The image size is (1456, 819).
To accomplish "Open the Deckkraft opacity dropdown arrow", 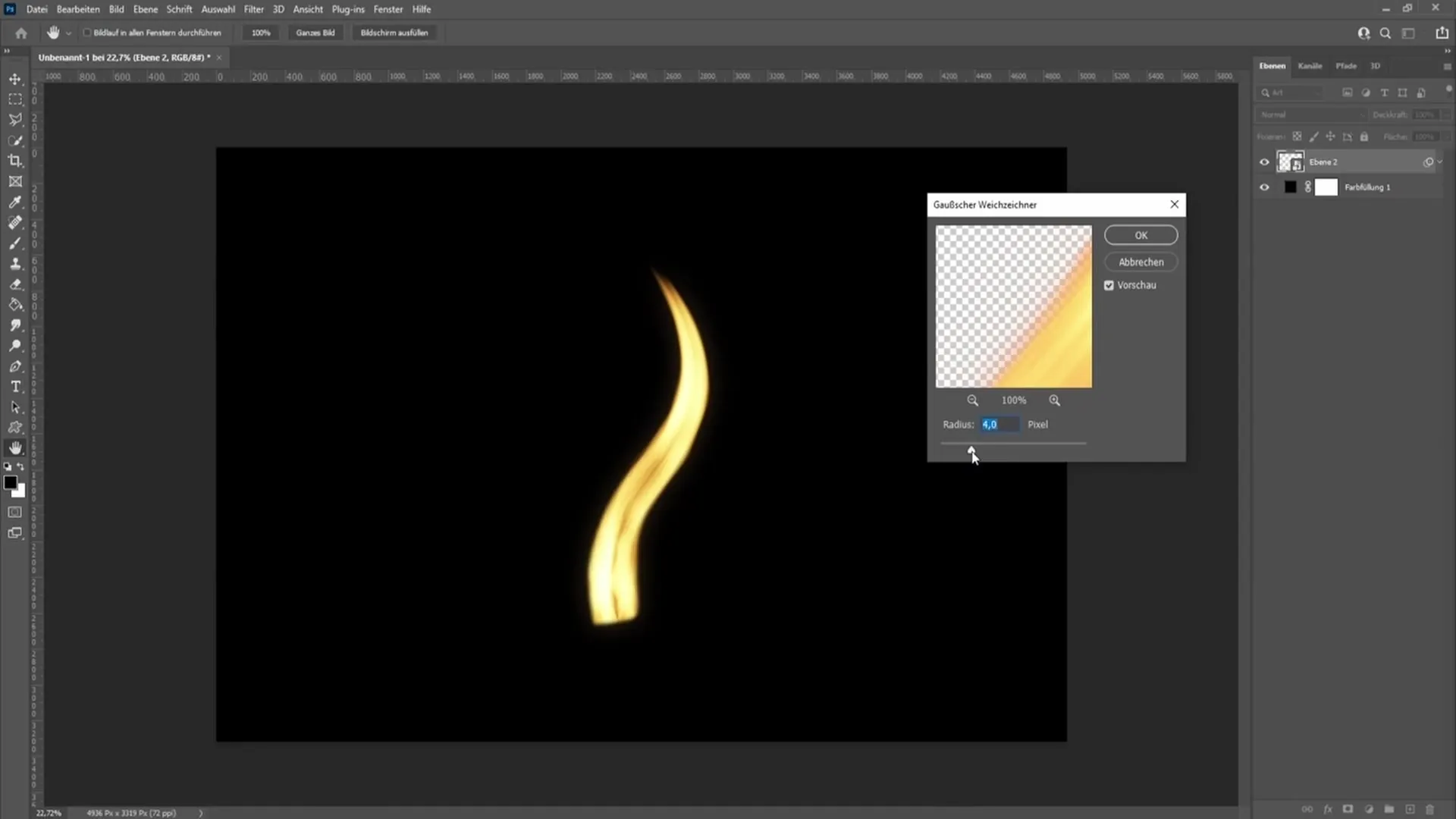I will [x=1446, y=115].
